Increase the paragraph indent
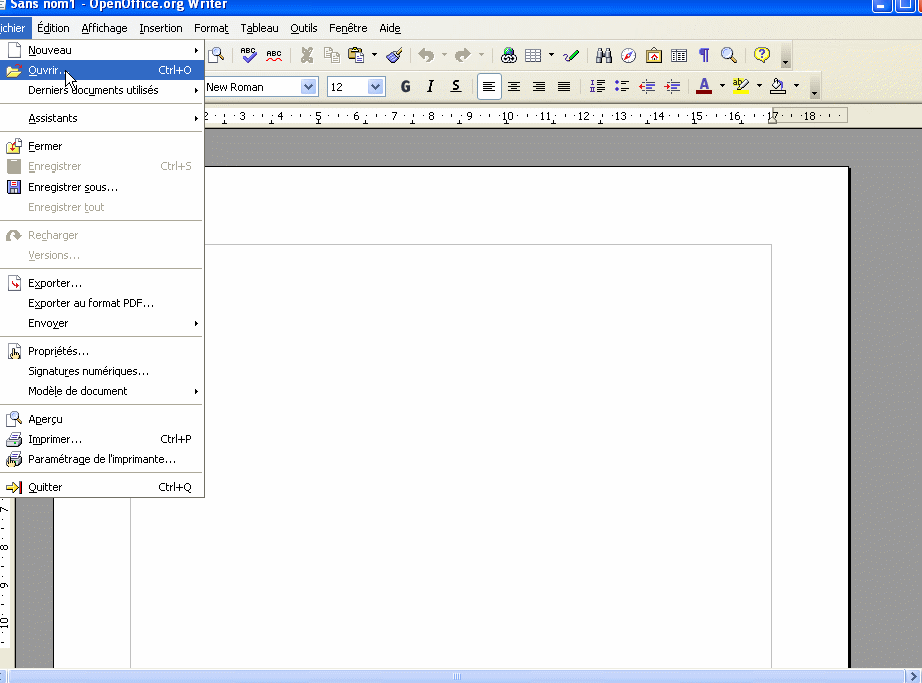The height and width of the screenshot is (683, 922). point(672,87)
